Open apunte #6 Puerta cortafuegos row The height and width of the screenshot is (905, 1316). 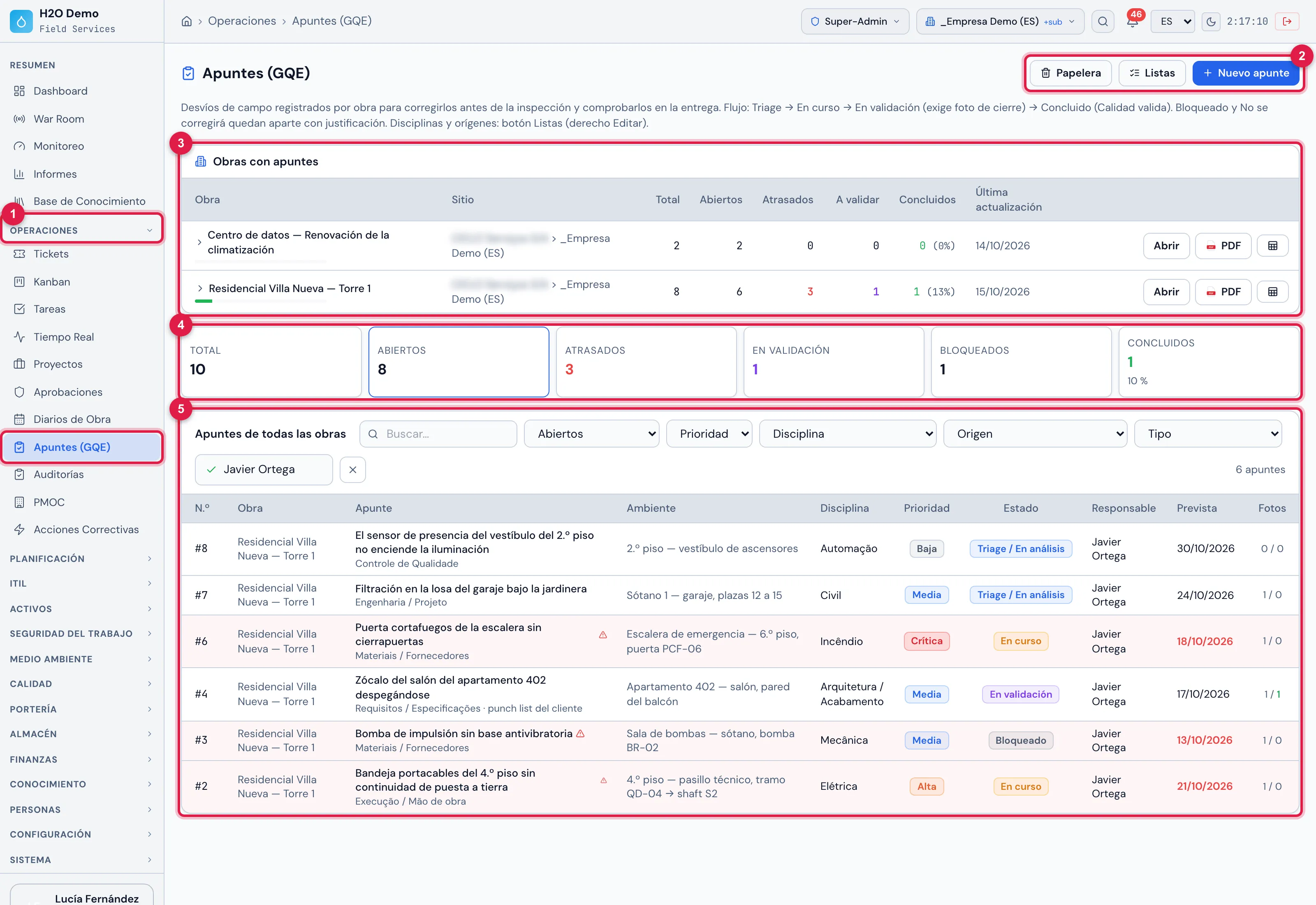[740, 641]
